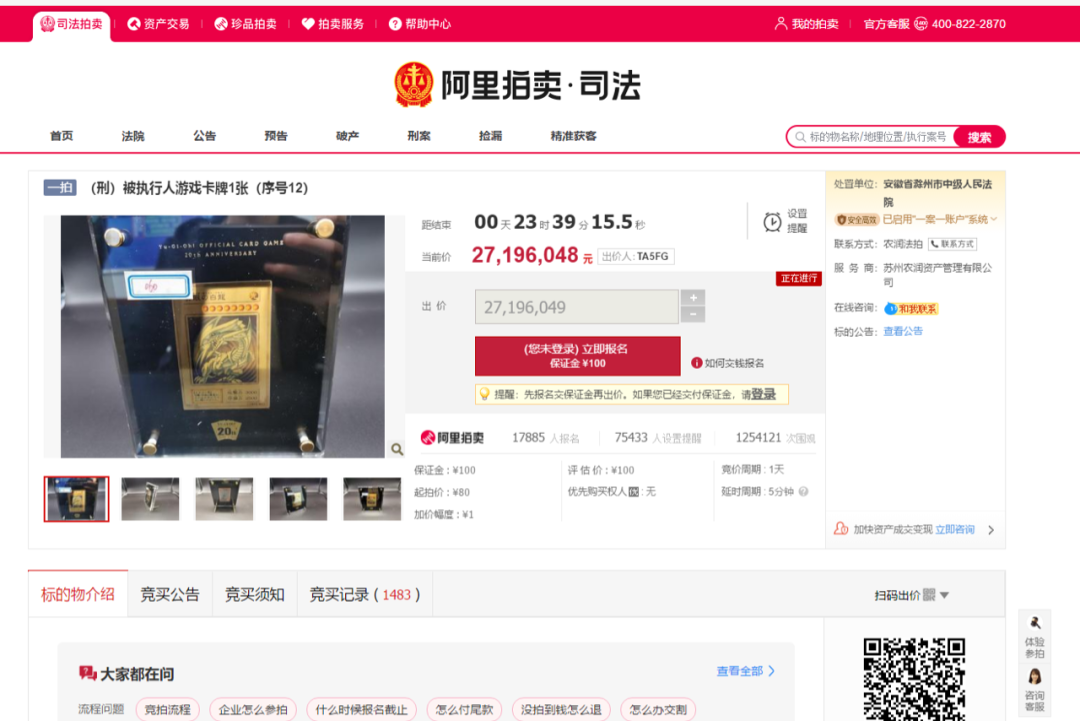Click the 和我联系 chat button
The height and width of the screenshot is (721, 1080).
point(911,309)
